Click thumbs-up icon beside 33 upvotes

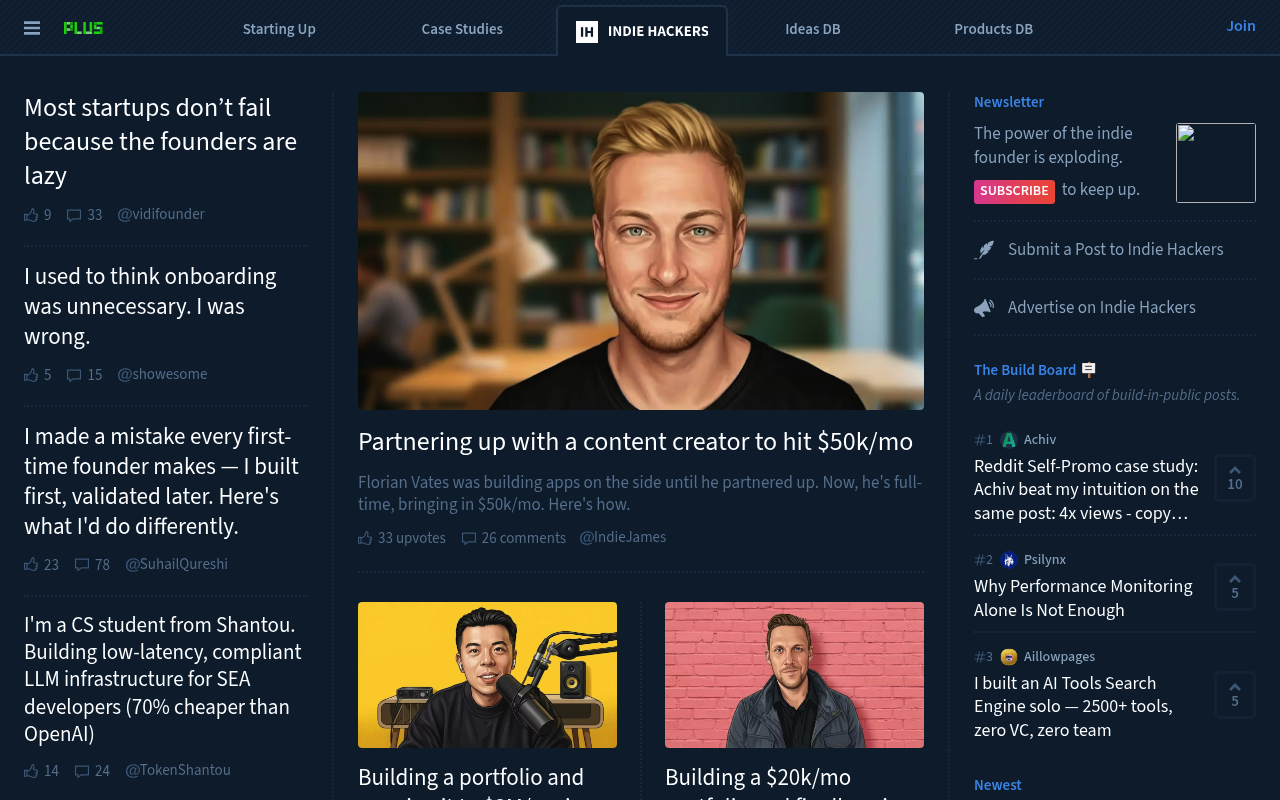click(x=365, y=538)
